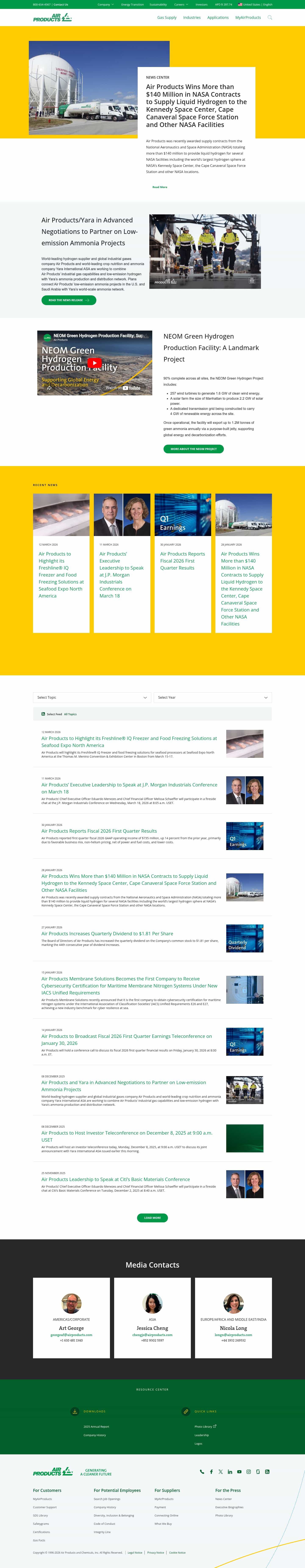Click All Topics feed link
The width and height of the screenshot is (305, 1568).
71,714
